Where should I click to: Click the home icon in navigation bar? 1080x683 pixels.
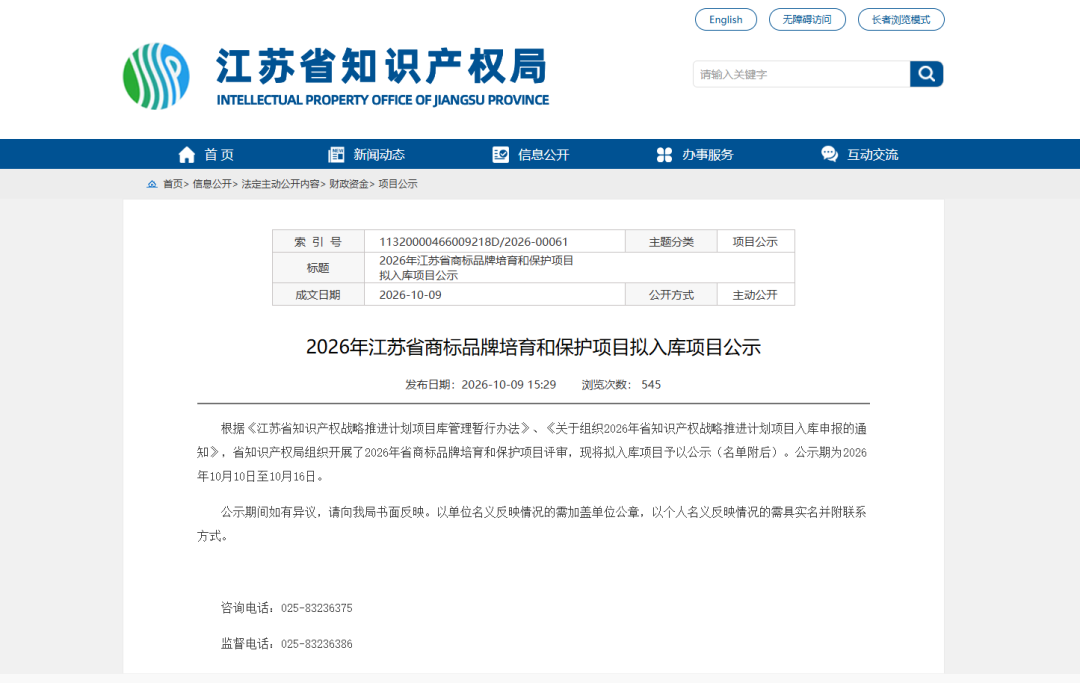187,155
